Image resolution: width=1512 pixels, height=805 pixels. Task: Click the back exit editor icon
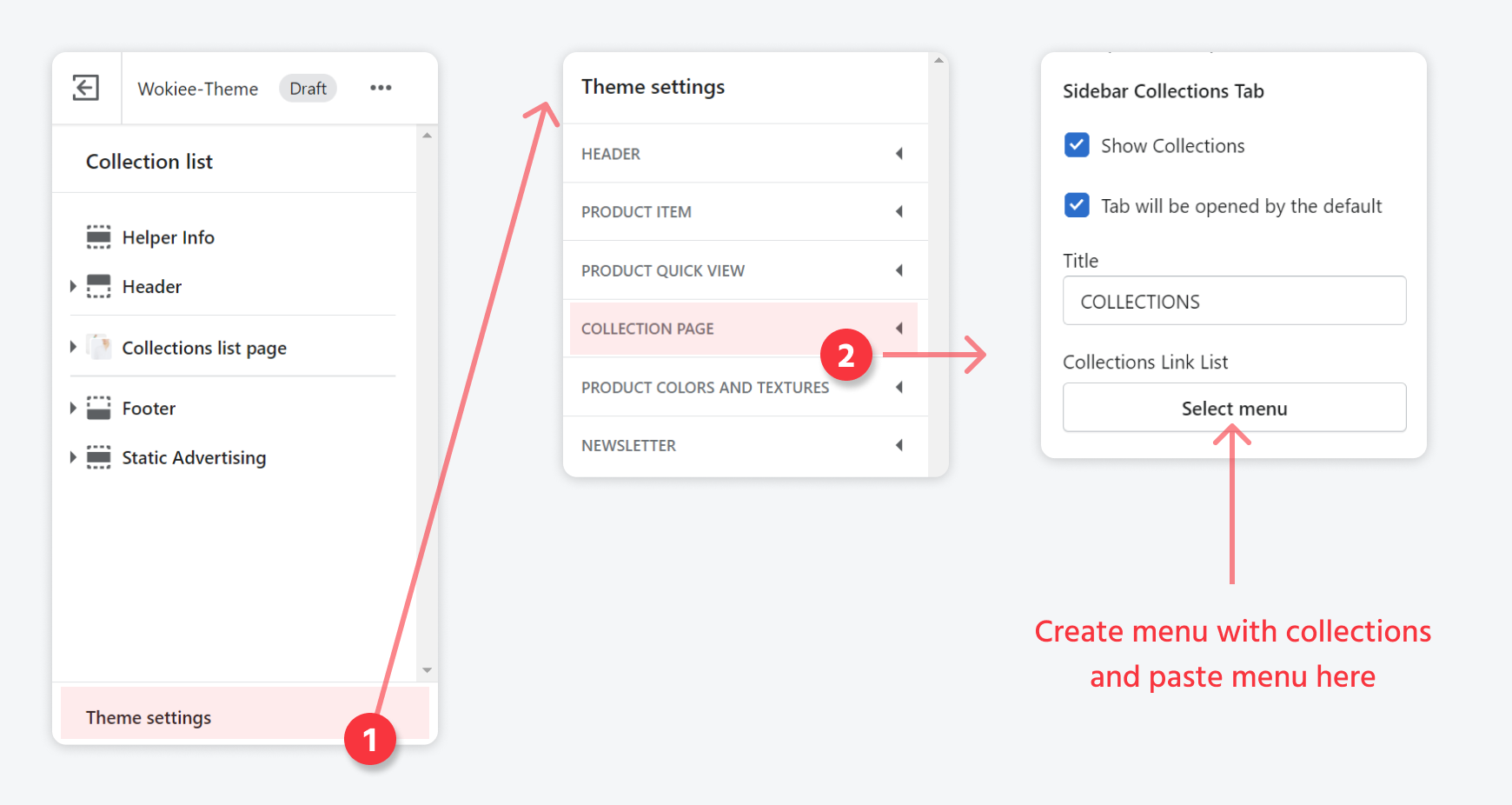(x=86, y=88)
